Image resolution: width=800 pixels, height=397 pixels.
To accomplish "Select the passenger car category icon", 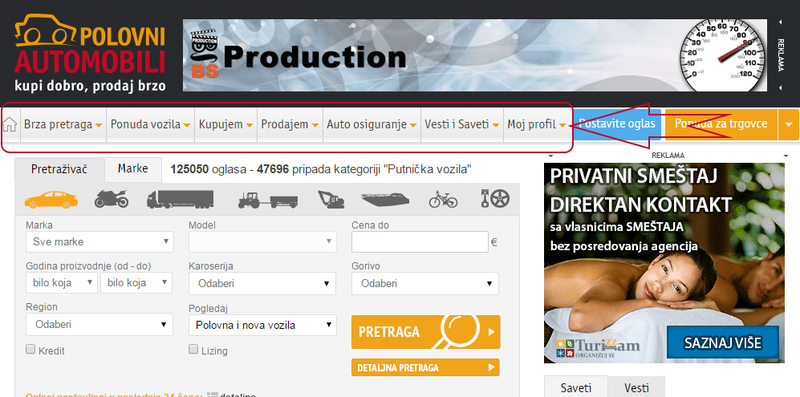I will 51,200.
